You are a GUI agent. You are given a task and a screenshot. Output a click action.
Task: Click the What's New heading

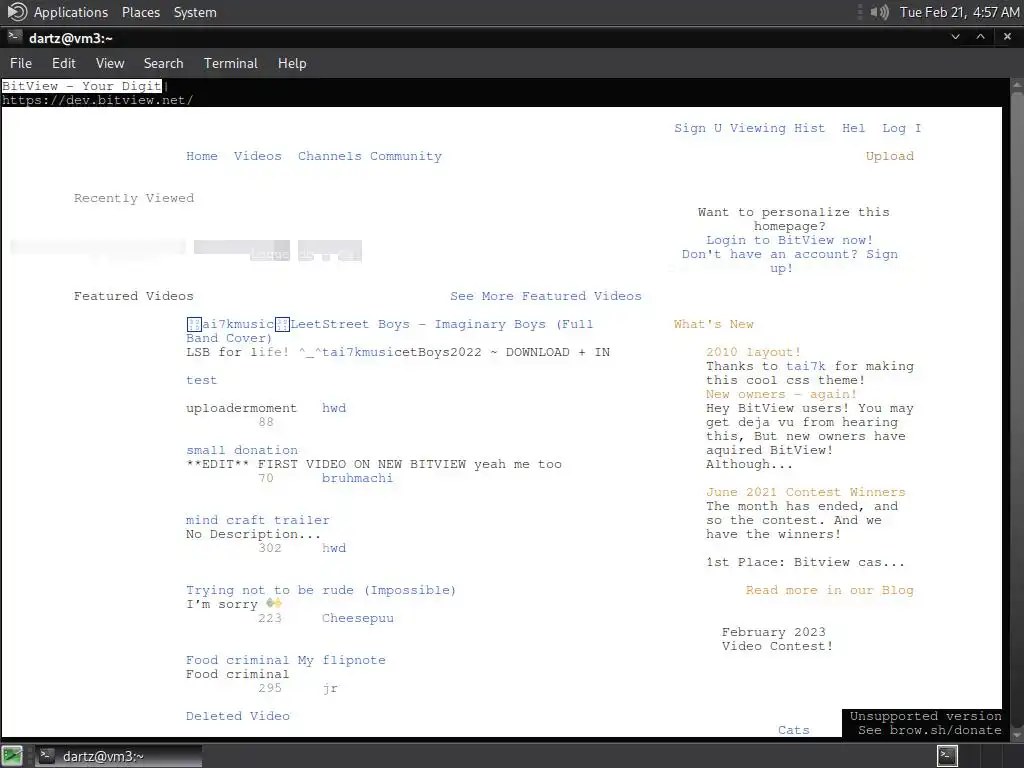[713, 324]
